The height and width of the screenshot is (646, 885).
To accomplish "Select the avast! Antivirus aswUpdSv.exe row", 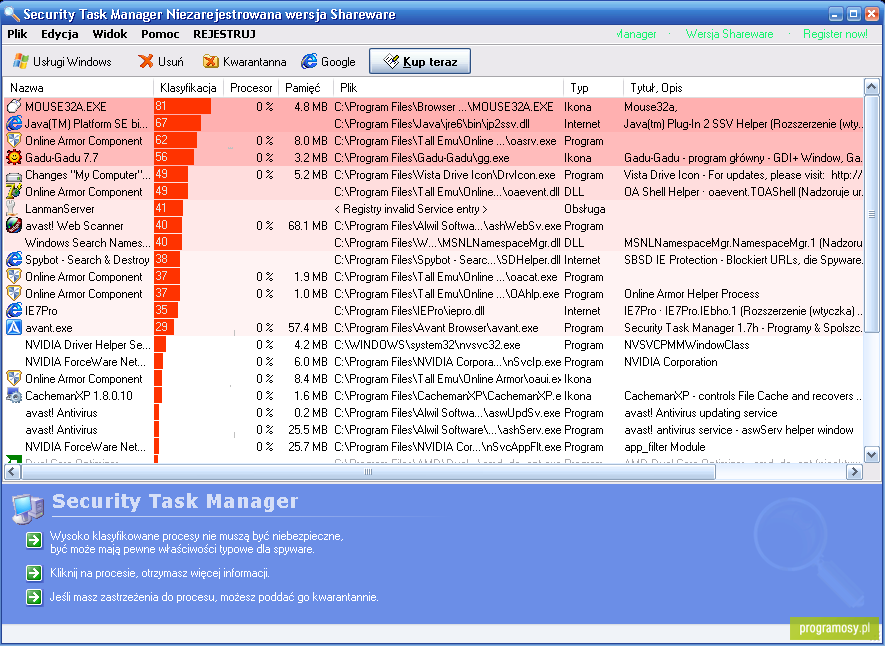I will [433, 412].
